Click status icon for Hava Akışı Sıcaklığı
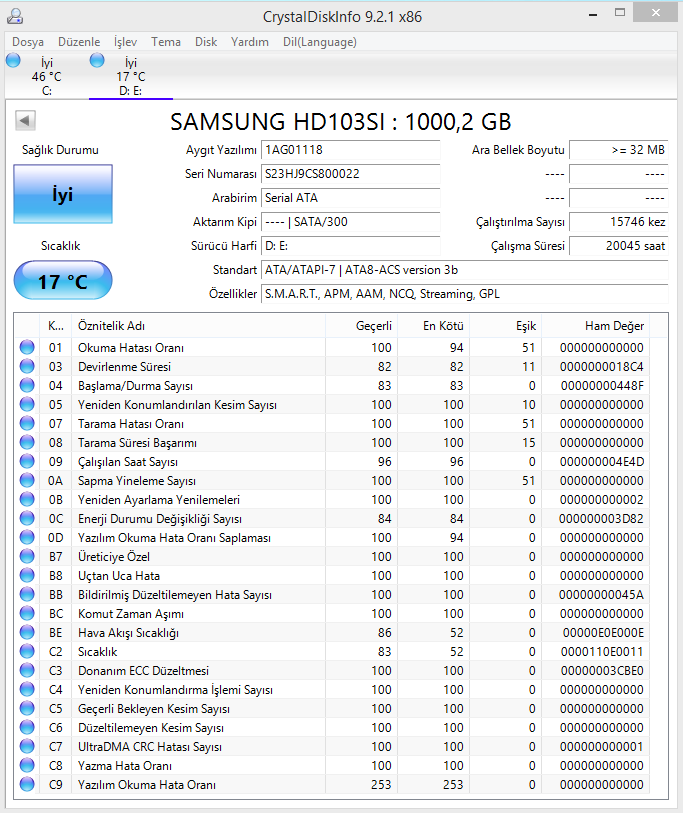The width and height of the screenshot is (683, 813). (27, 633)
